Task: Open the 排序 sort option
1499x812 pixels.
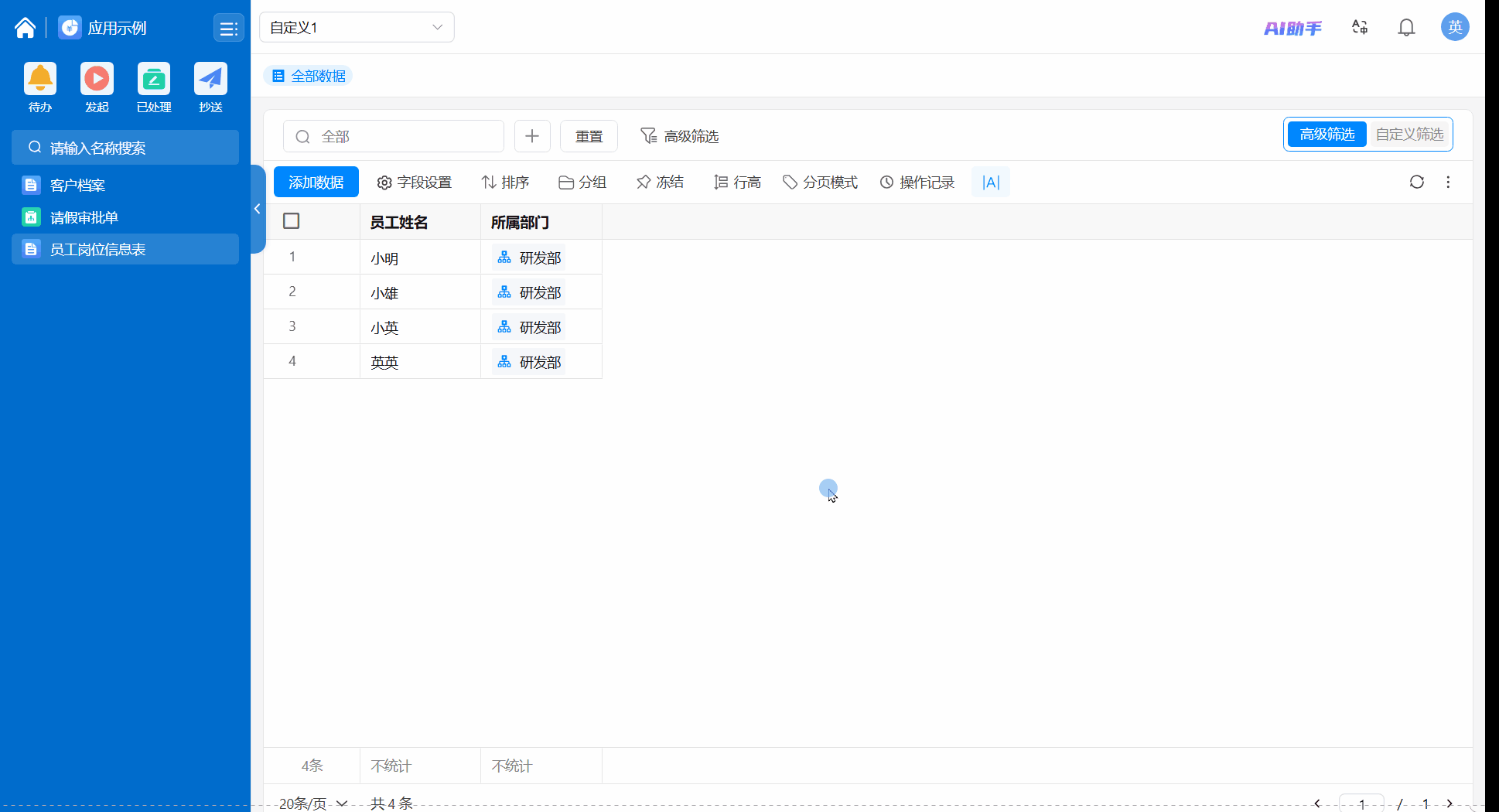Action: 505,183
